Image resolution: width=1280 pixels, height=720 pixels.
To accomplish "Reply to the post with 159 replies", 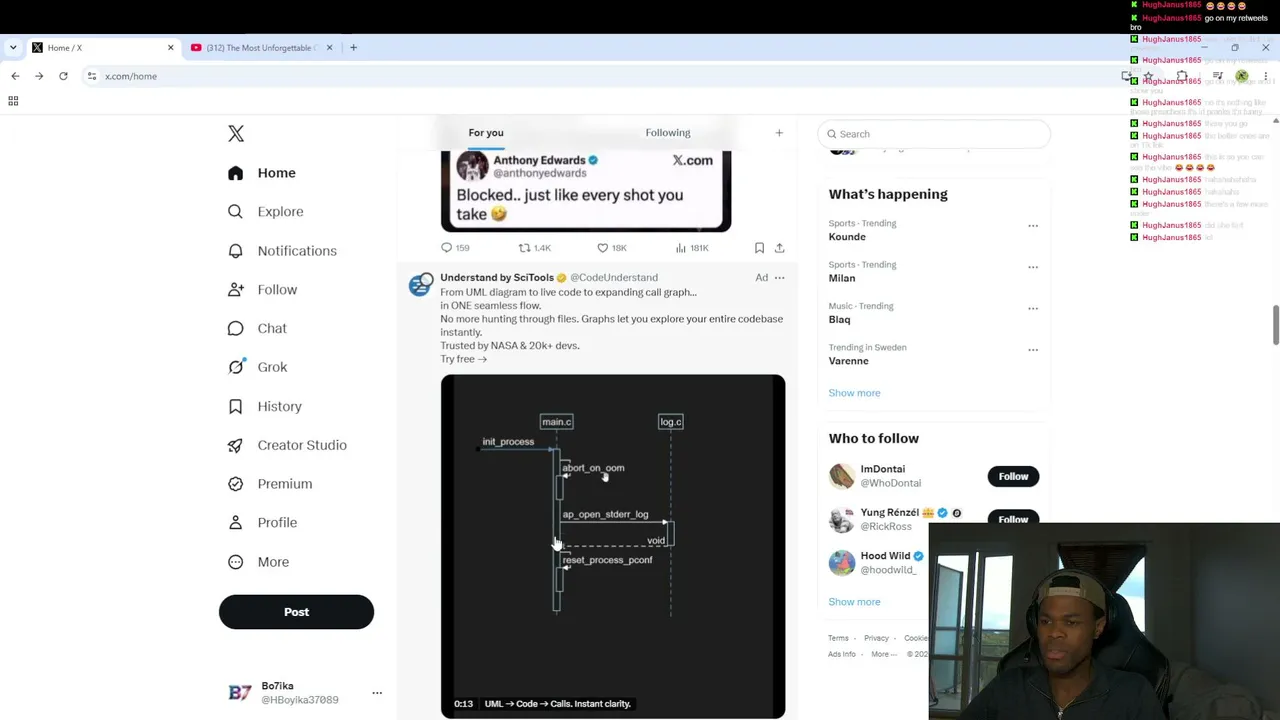I will tap(455, 248).
